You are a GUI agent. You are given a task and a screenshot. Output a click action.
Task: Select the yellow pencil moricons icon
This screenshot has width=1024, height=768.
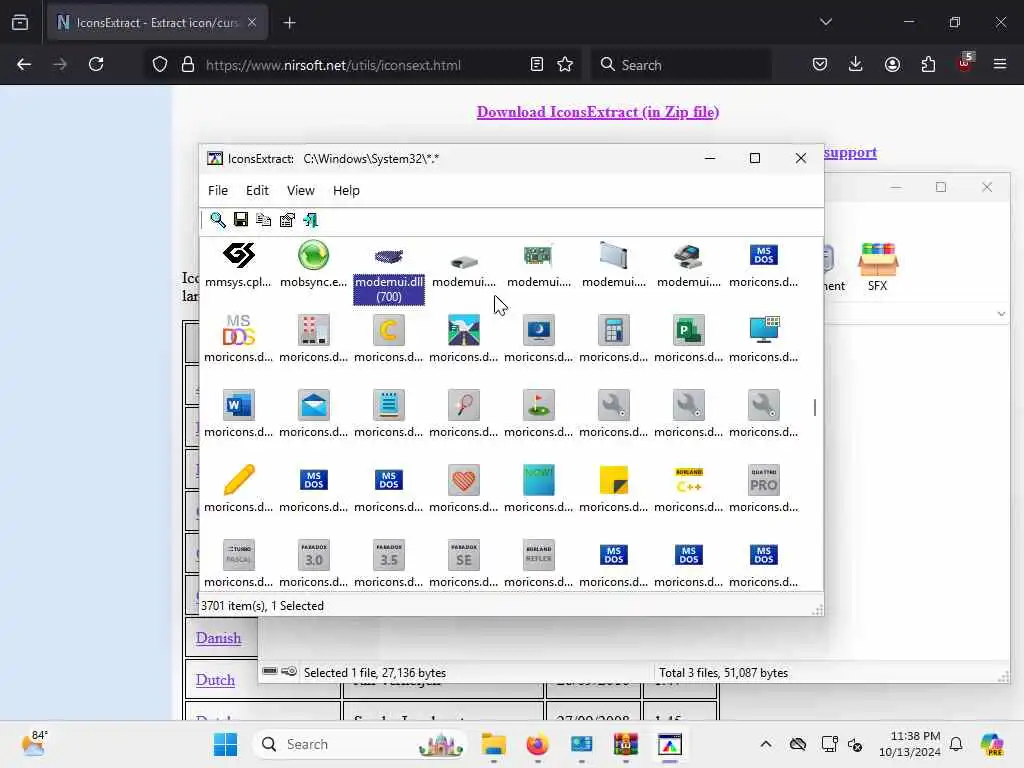tap(238, 488)
